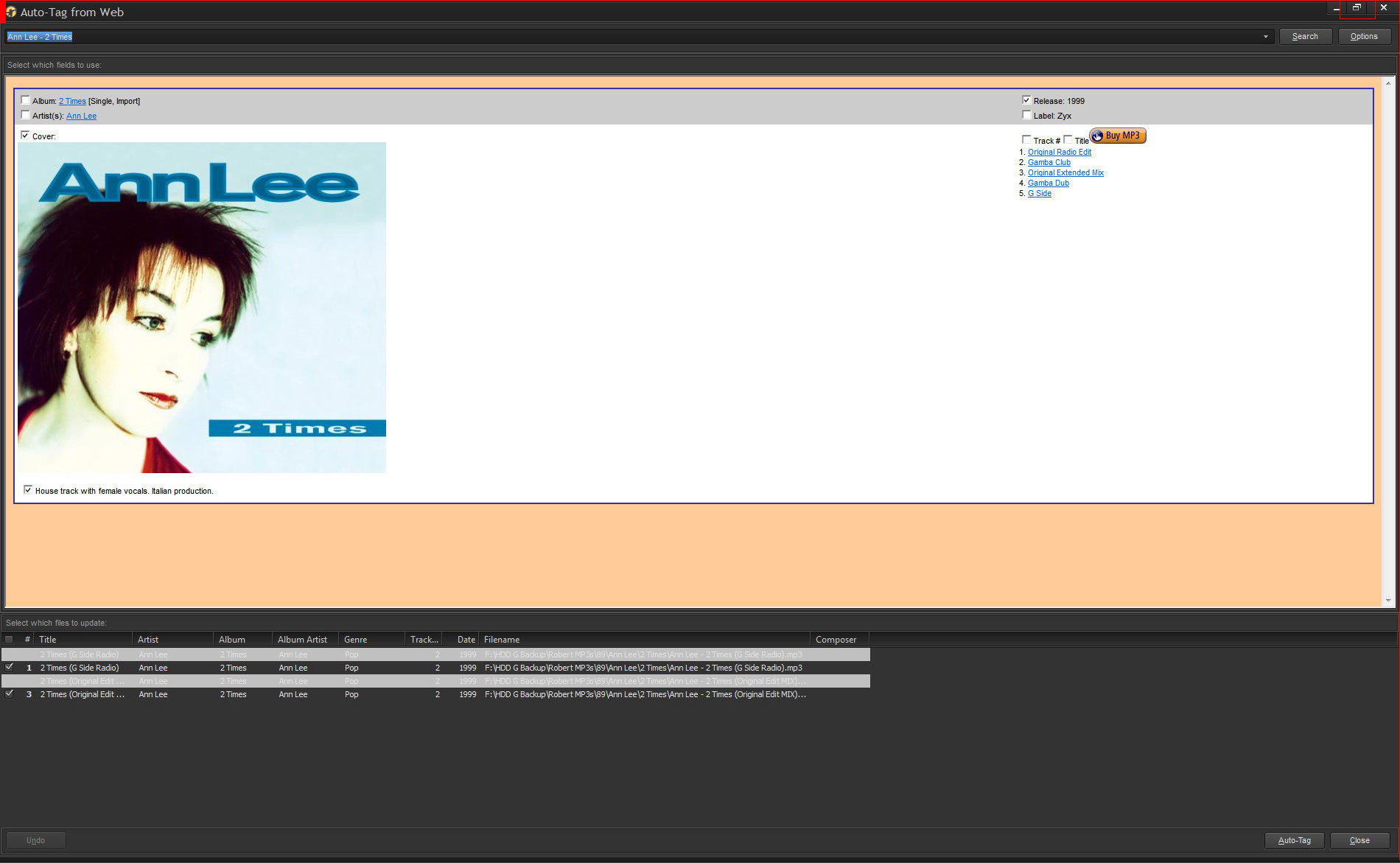Toggle the select-all files header checkbox

(x=10, y=640)
